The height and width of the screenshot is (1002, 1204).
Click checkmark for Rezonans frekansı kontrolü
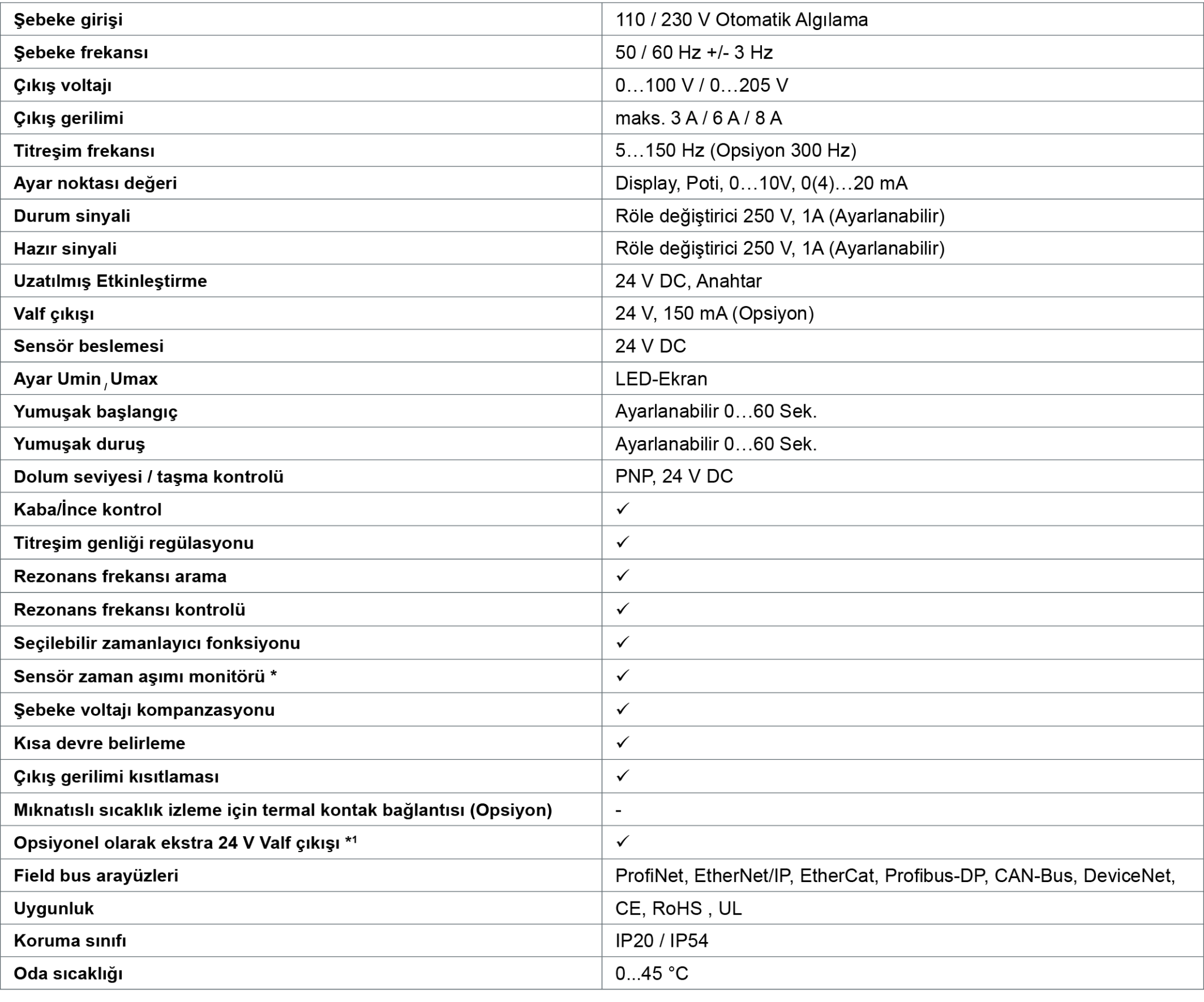[623, 609]
